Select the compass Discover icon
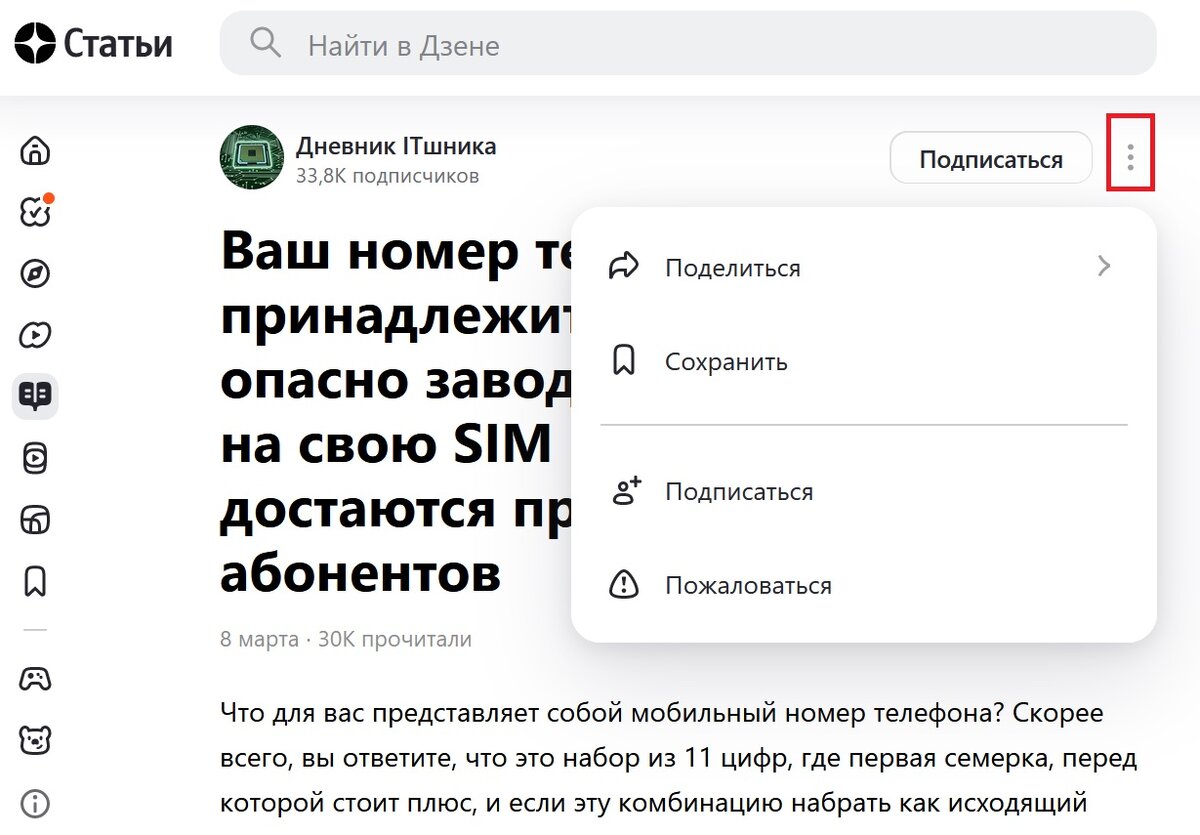Image resolution: width=1200 pixels, height=835 pixels. tap(35, 273)
